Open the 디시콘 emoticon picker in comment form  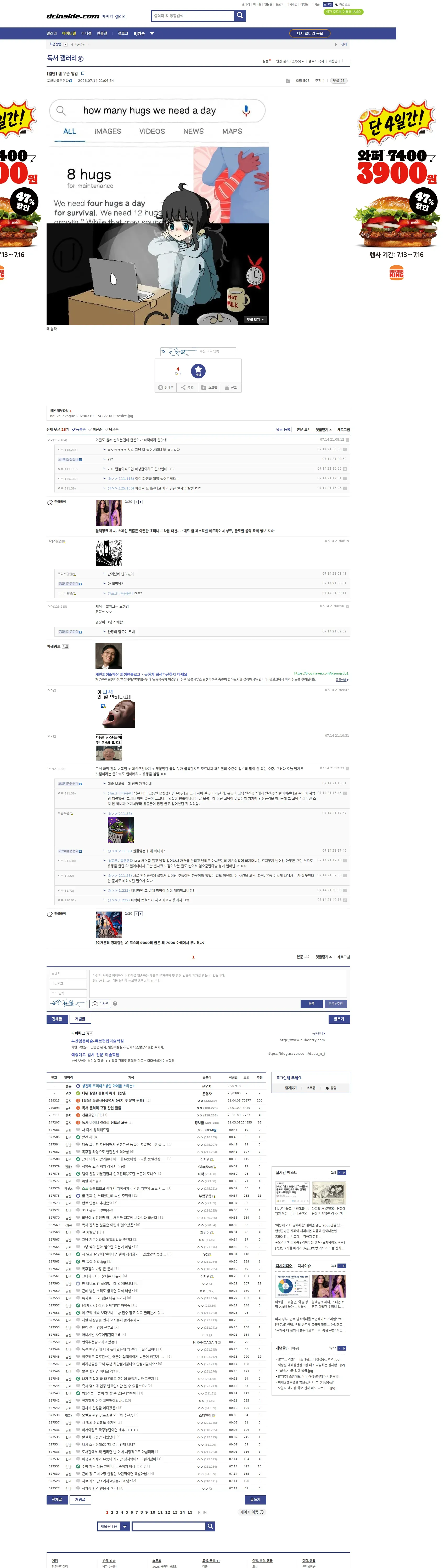click(100, 1004)
